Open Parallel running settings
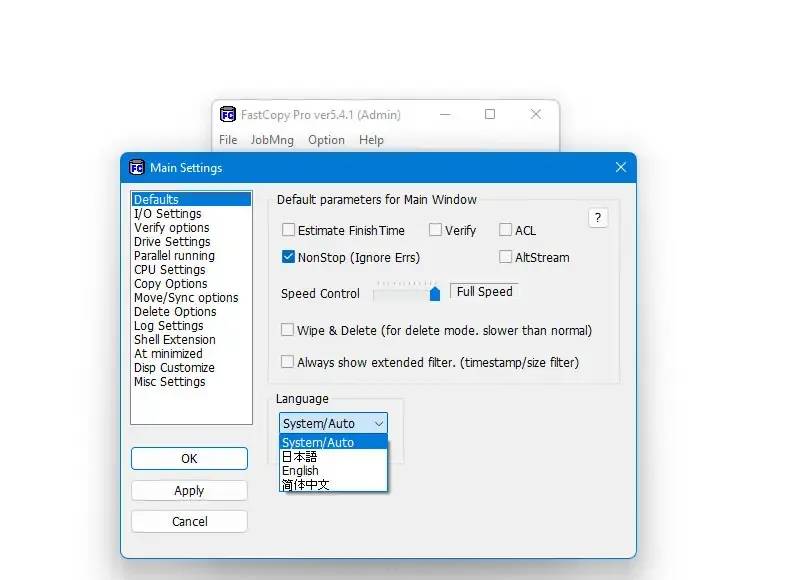 (191, 256)
